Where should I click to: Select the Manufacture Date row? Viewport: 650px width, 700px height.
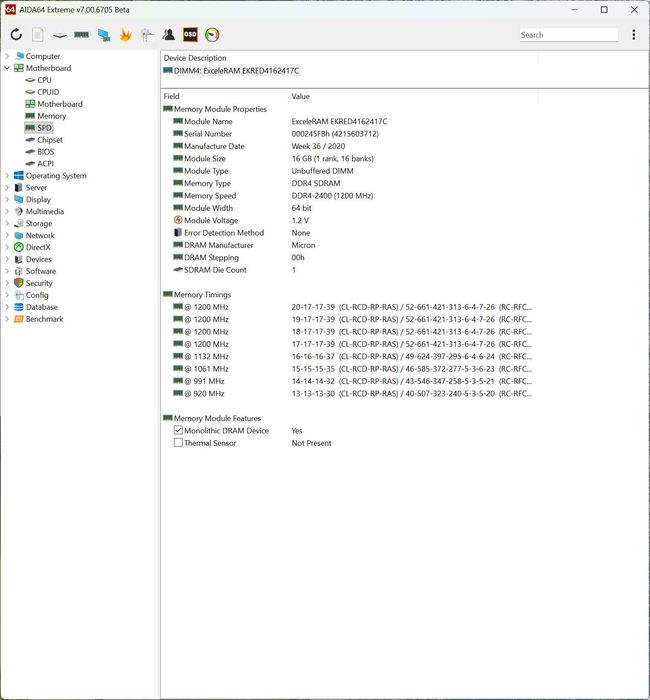coord(348,146)
